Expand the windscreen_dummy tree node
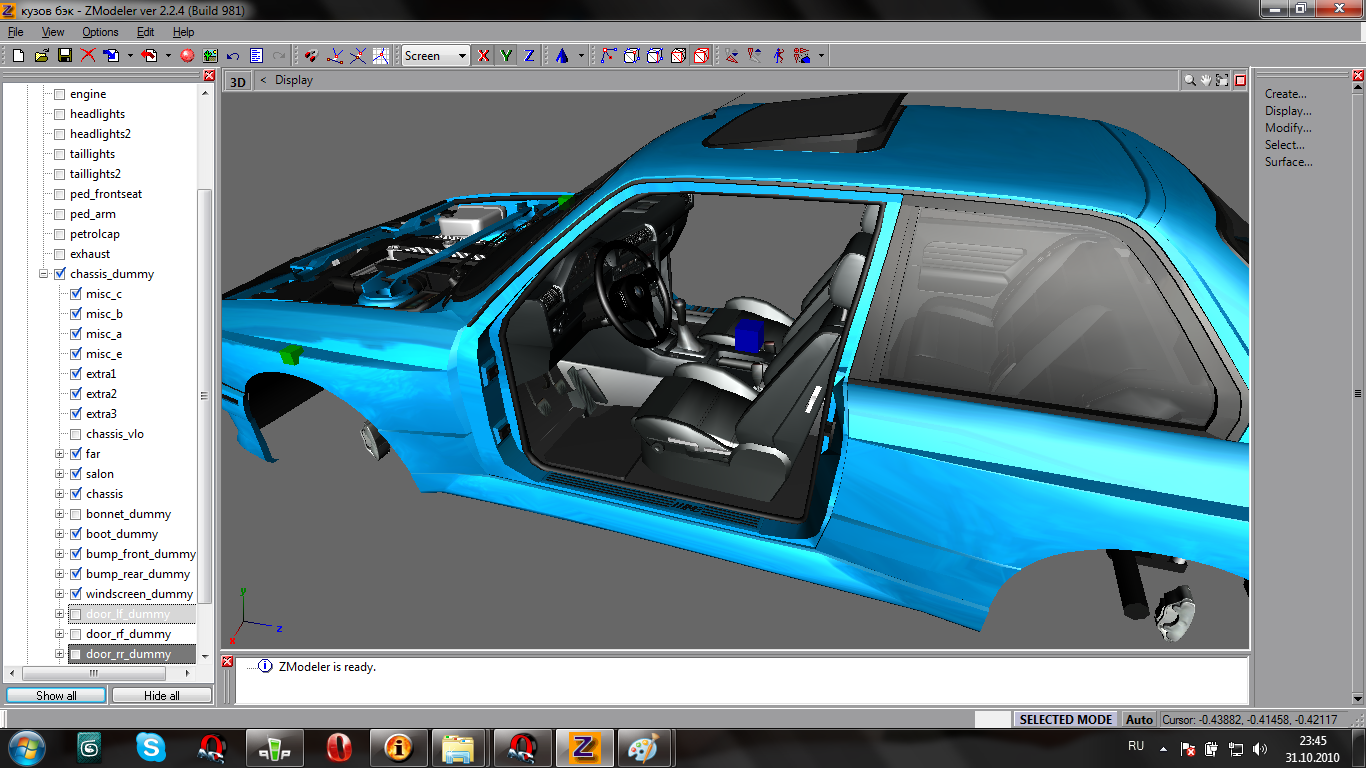The height and width of the screenshot is (768, 1366). [60, 594]
